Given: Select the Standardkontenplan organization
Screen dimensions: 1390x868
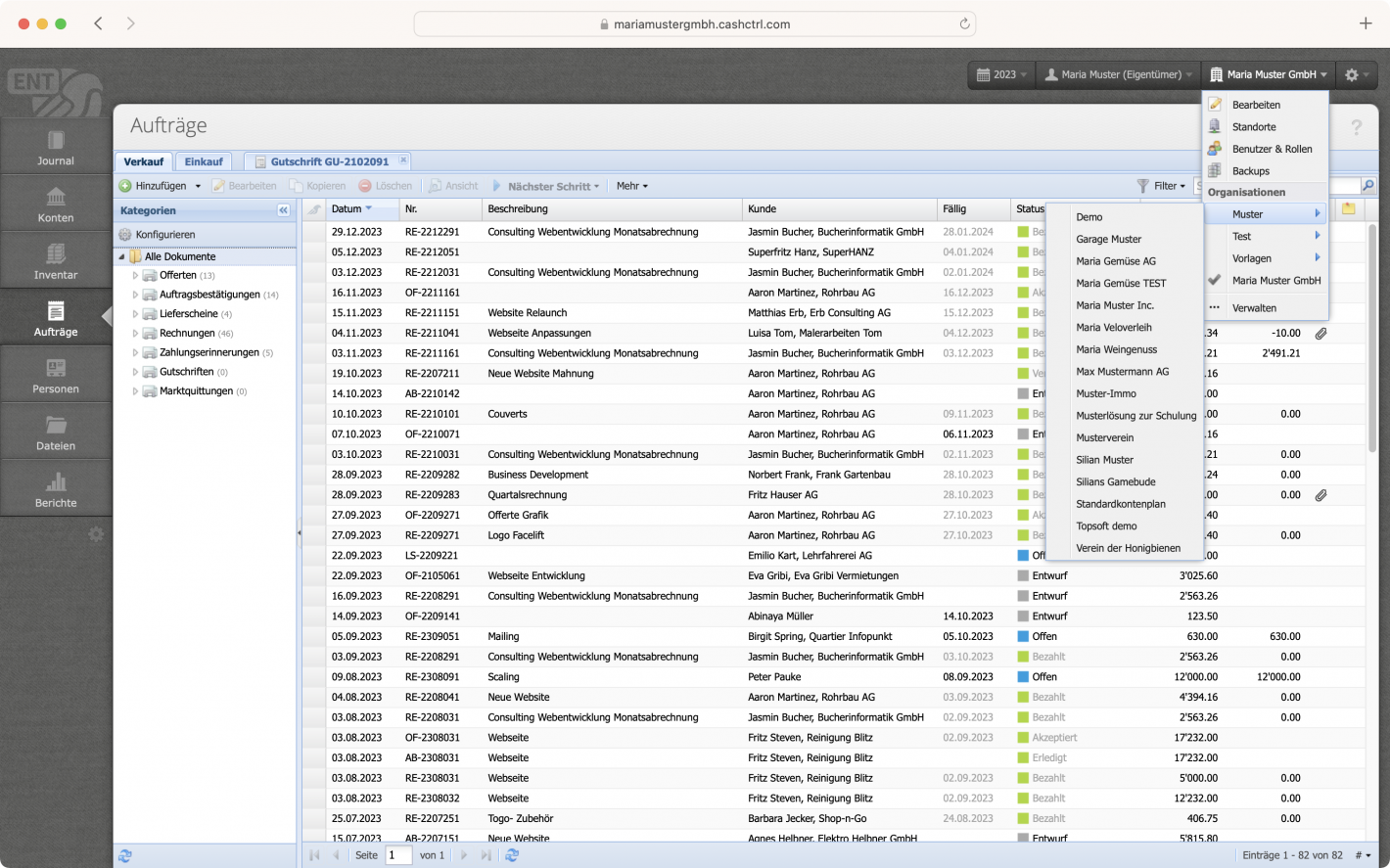Looking at the screenshot, I should [x=1118, y=504].
